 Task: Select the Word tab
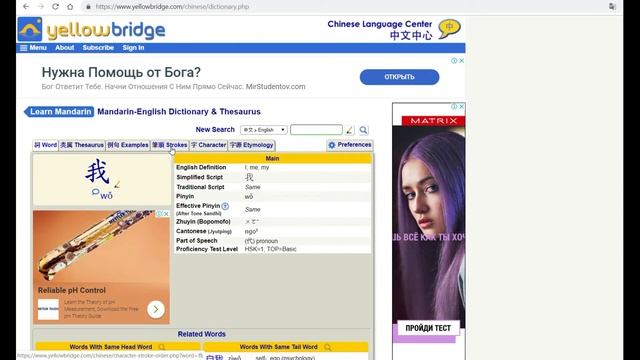[x=46, y=145]
